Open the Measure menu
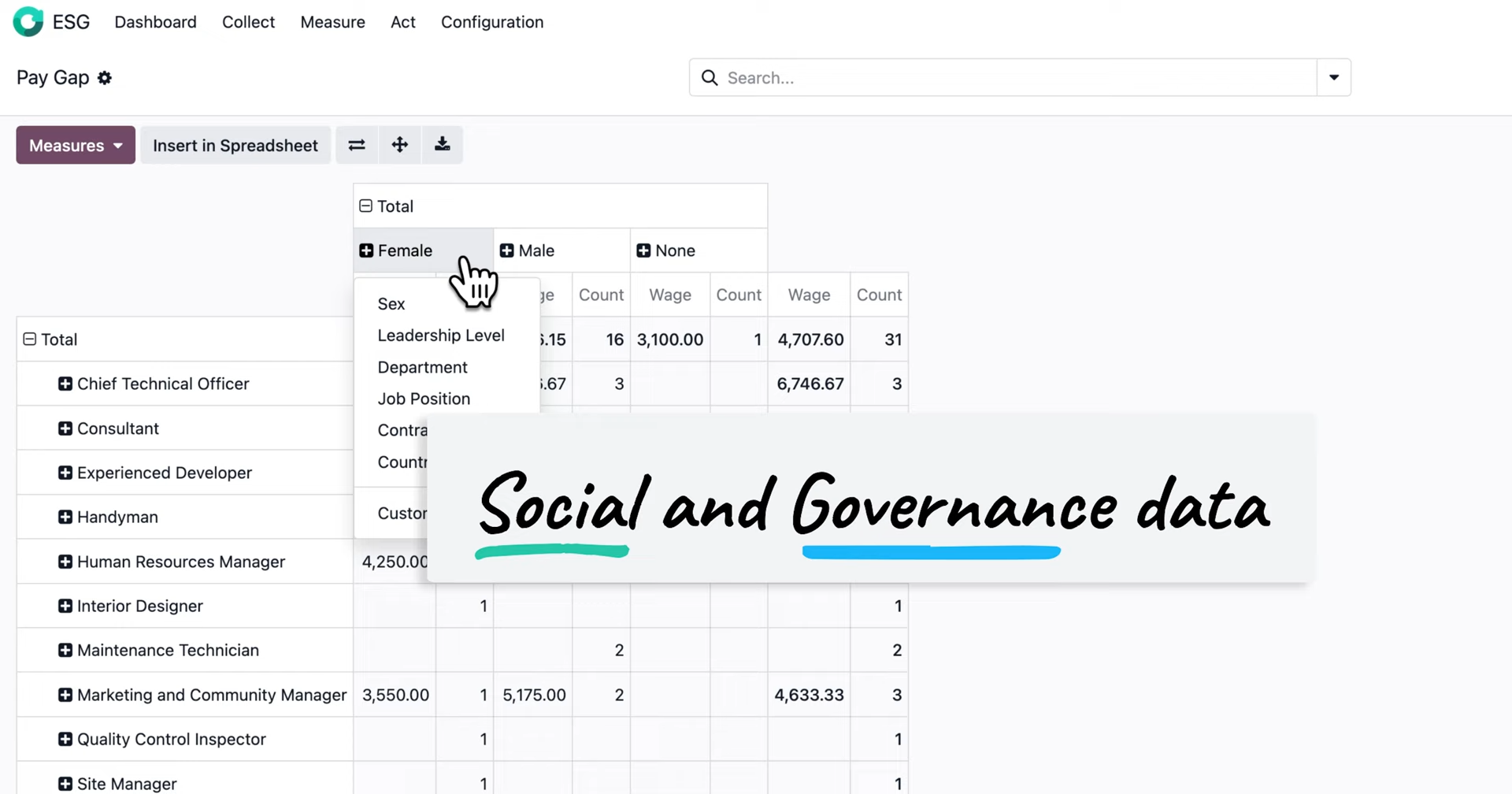 click(332, 22)
